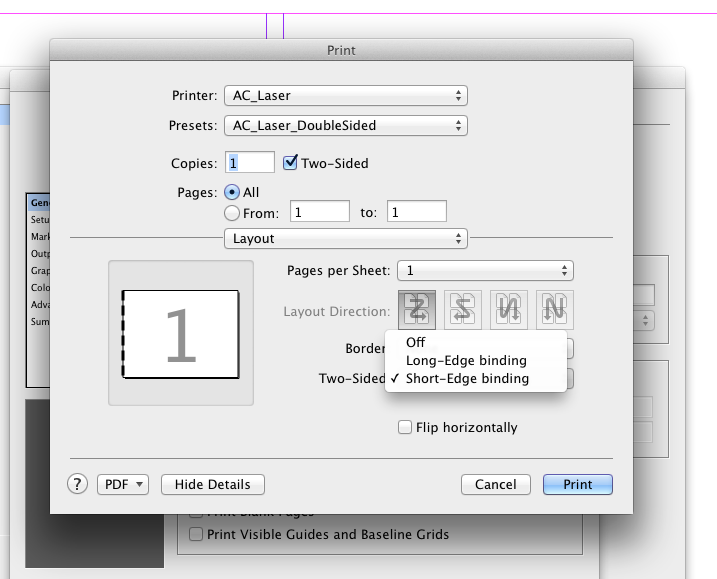The height and width of the screenshot is (579, 717).
Task: Select the third layout direction icon
Action: [510, 310]
